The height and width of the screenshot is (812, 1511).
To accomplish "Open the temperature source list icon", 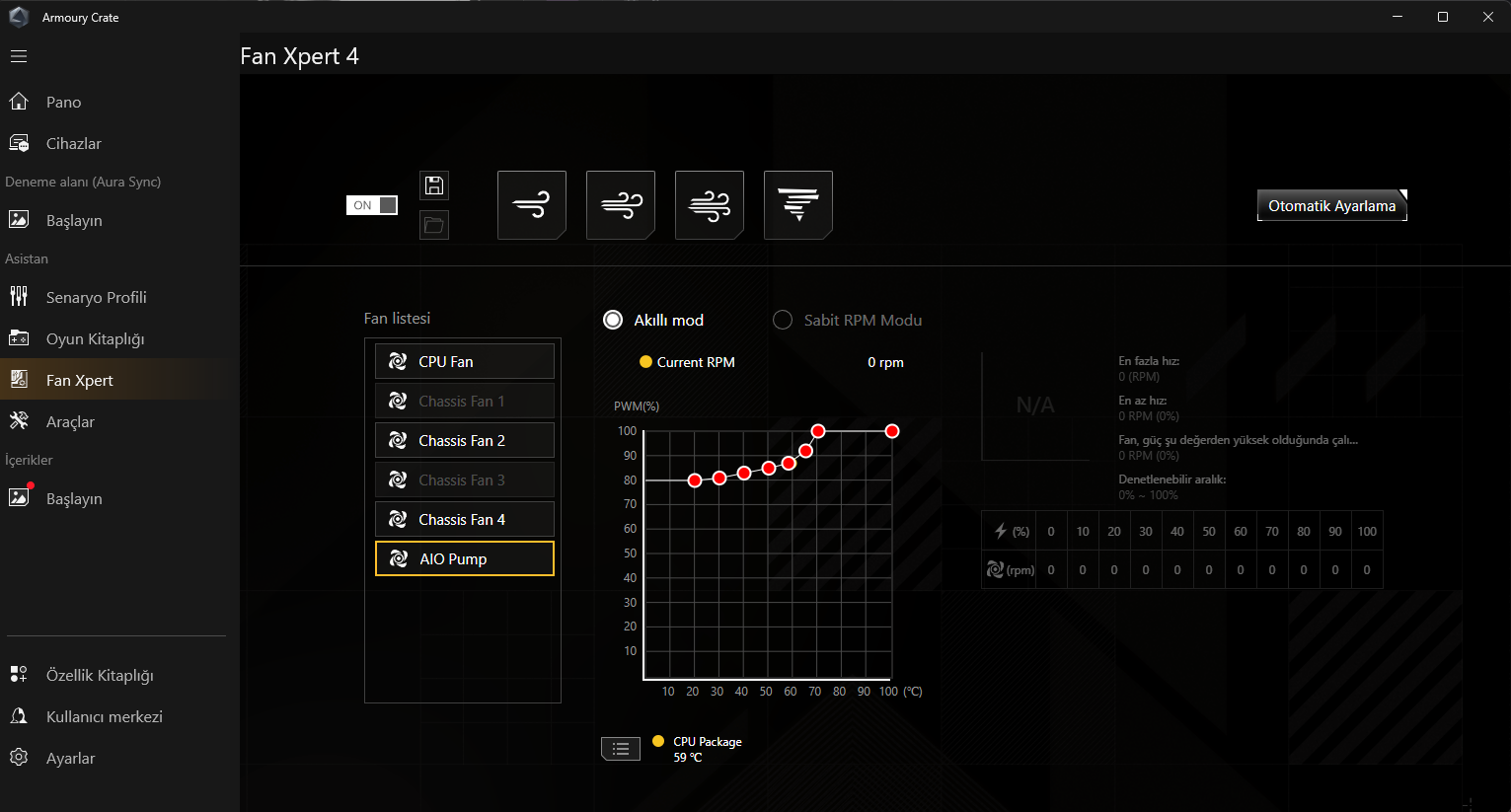I will tap(621, 749).
